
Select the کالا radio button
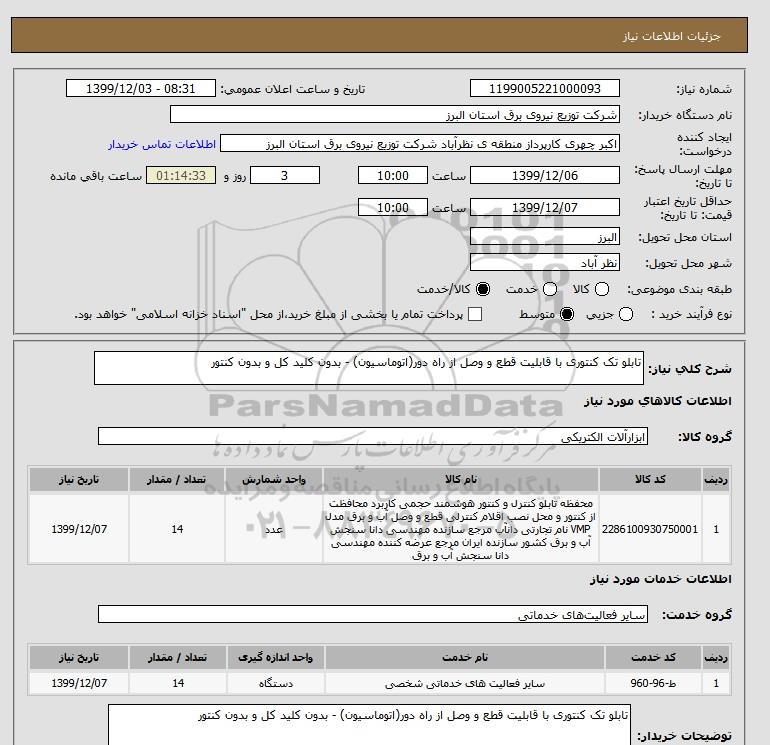coord(602,289)
